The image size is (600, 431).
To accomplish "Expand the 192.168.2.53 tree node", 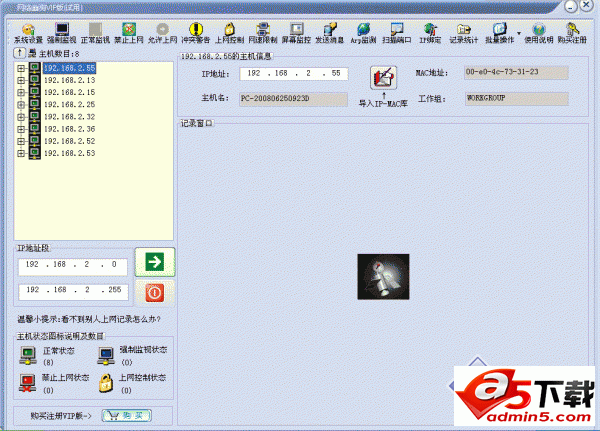I will tap(21, 153).
